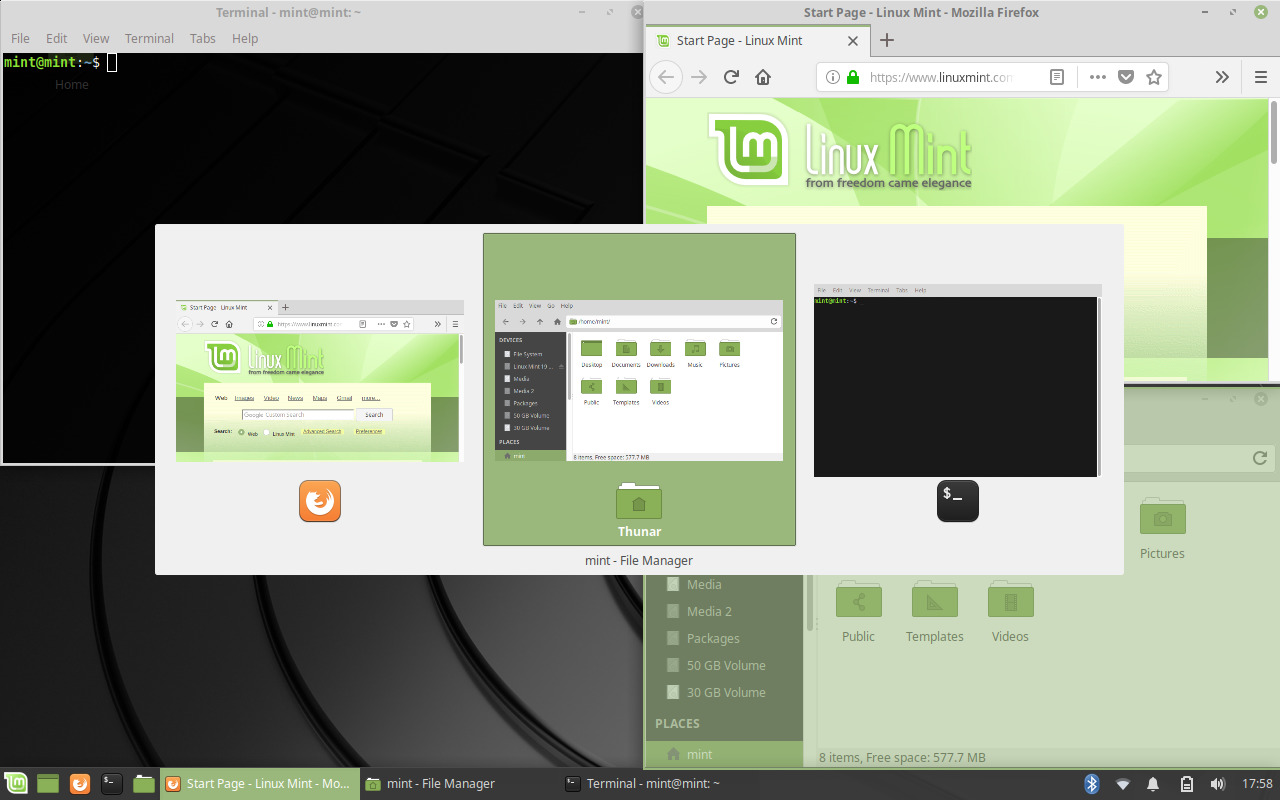Click the Firefox Home icon
The width and height of the screenshot is (1280, 800).
763,76
